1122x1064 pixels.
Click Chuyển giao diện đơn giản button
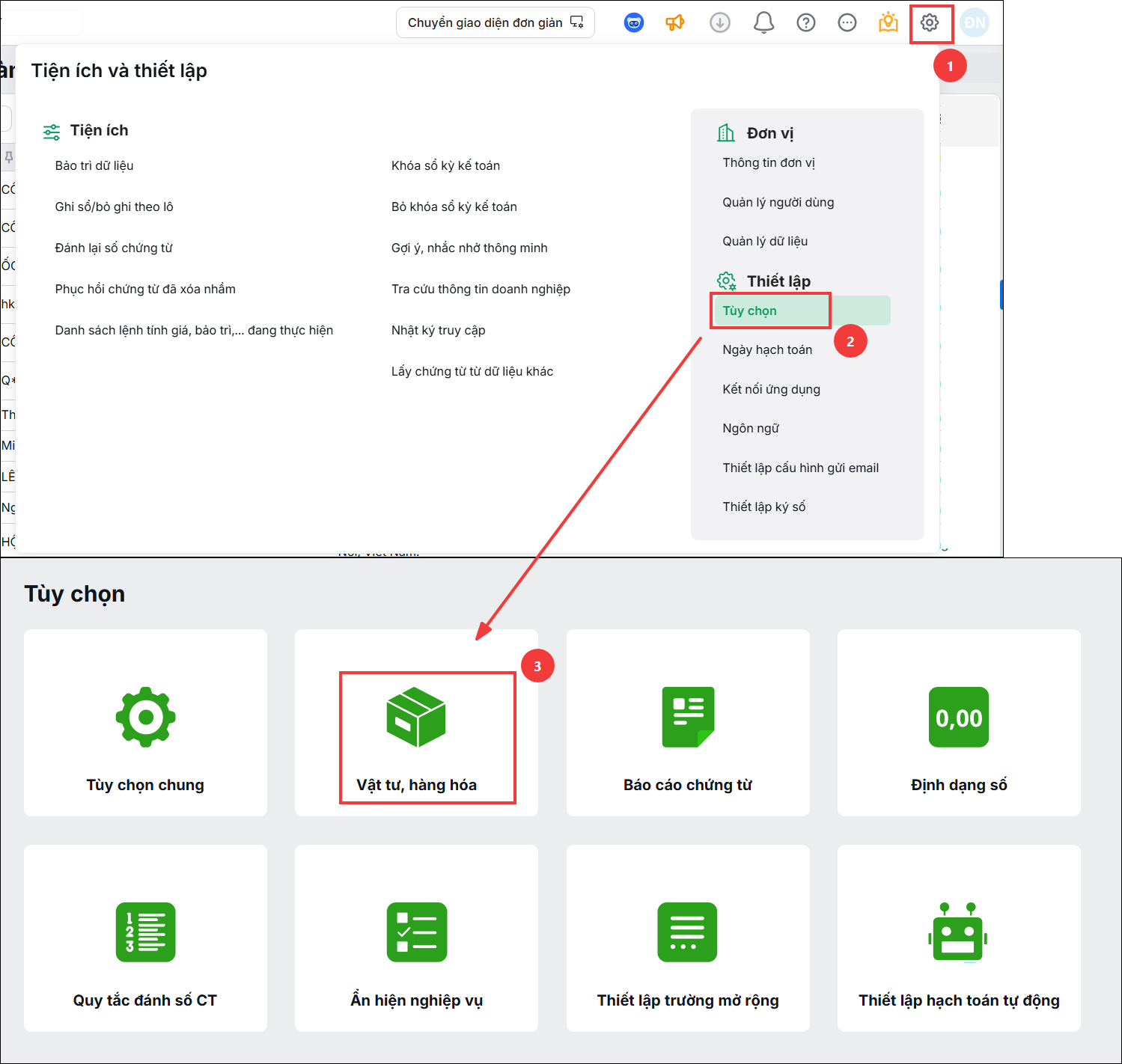pos(496,22)
